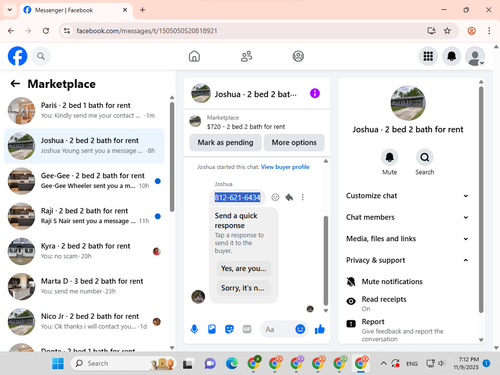Viewport: 500px width, 375px height.
Task: Attach a photo file to the chat
Action: 212,329
